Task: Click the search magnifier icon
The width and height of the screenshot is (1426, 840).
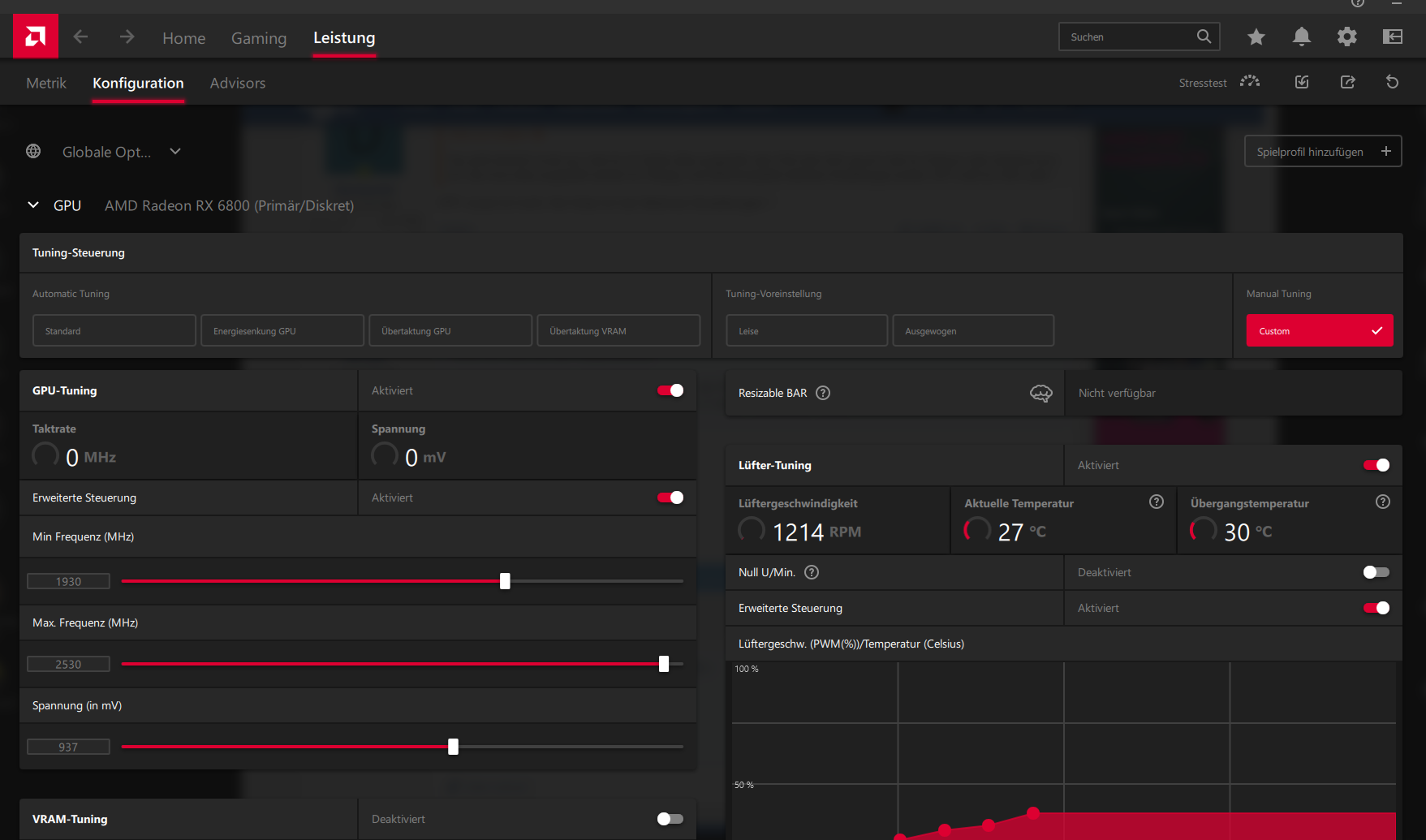Action: pyautogui.click(x=1204, y=37)
